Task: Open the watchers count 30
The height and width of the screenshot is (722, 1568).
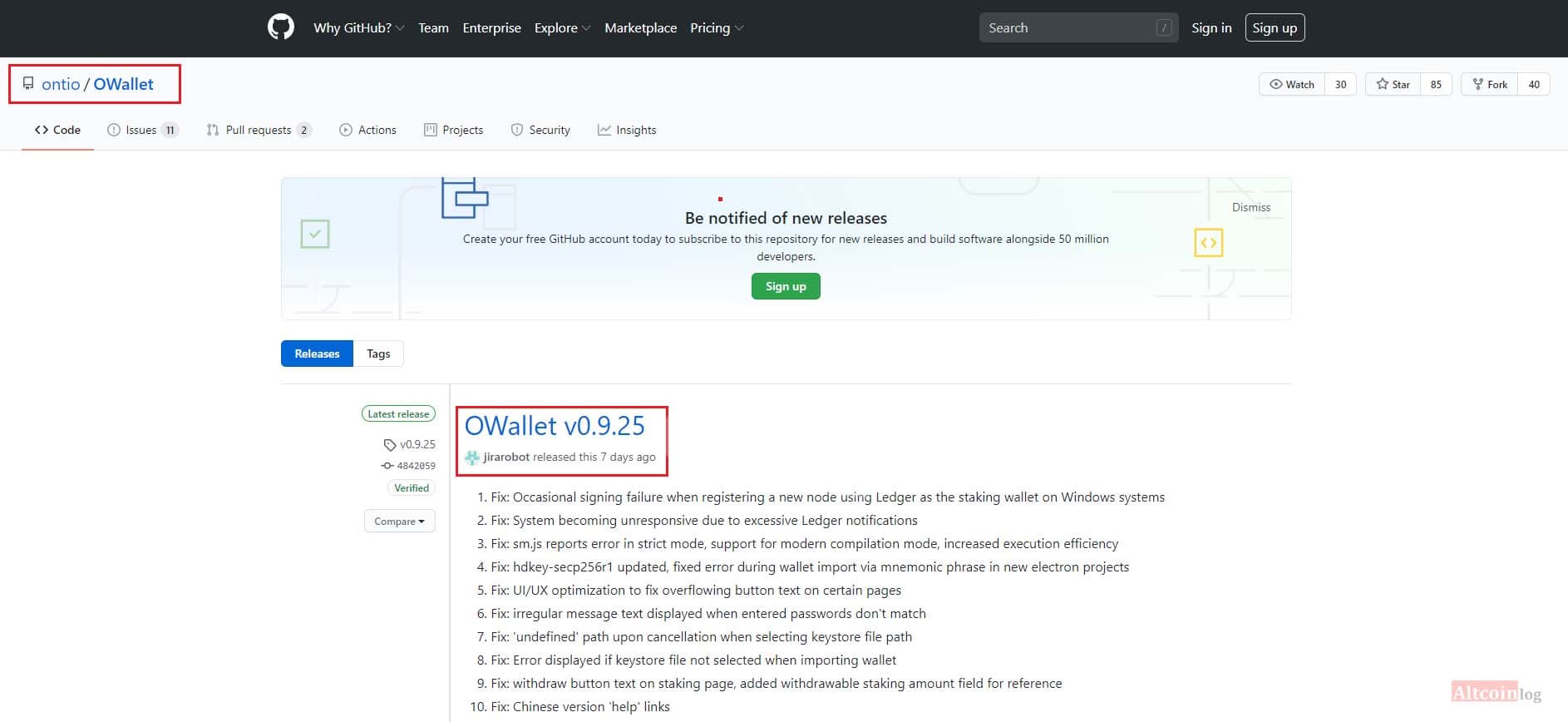Action: coord(1340,84)
